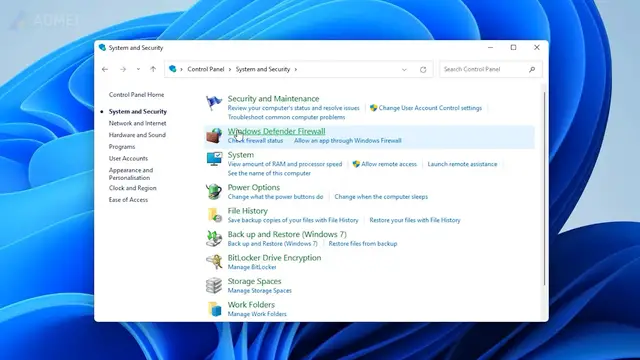Click Allow an app through Windows Firewall
Image resolution: width=640 pixels, height=360 pixels.
pos(348,141)
